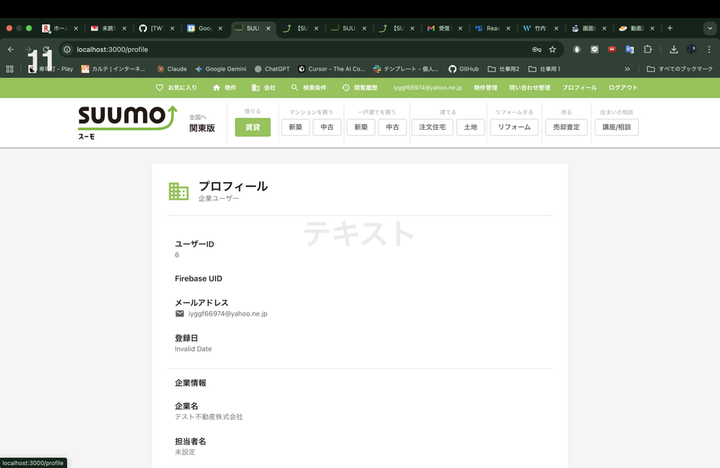Viewport: 720px width, 468px height.
Task: Click the テスト不動産株式会社 company name
Action: 208,417
